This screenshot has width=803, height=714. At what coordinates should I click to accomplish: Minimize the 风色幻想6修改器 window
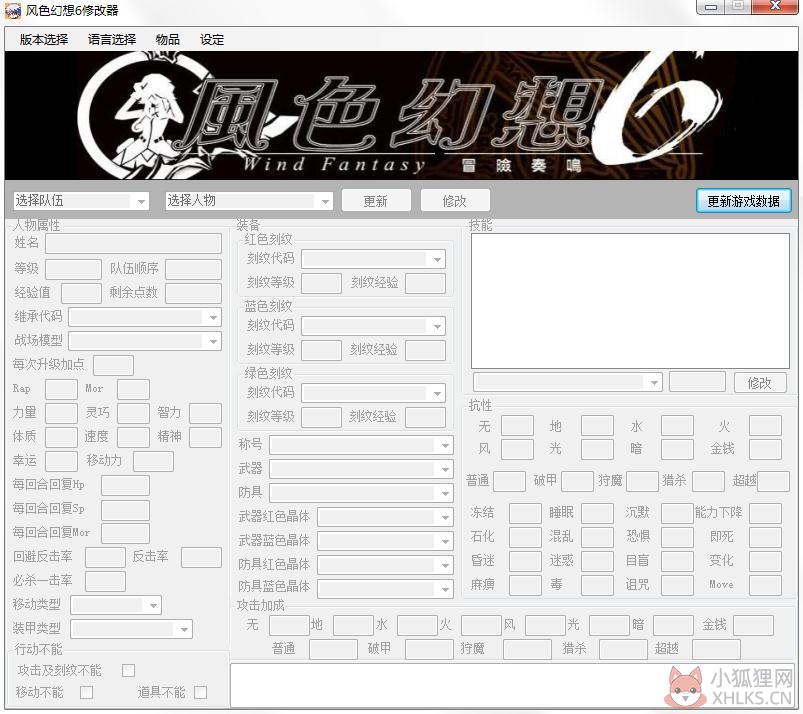710,6
